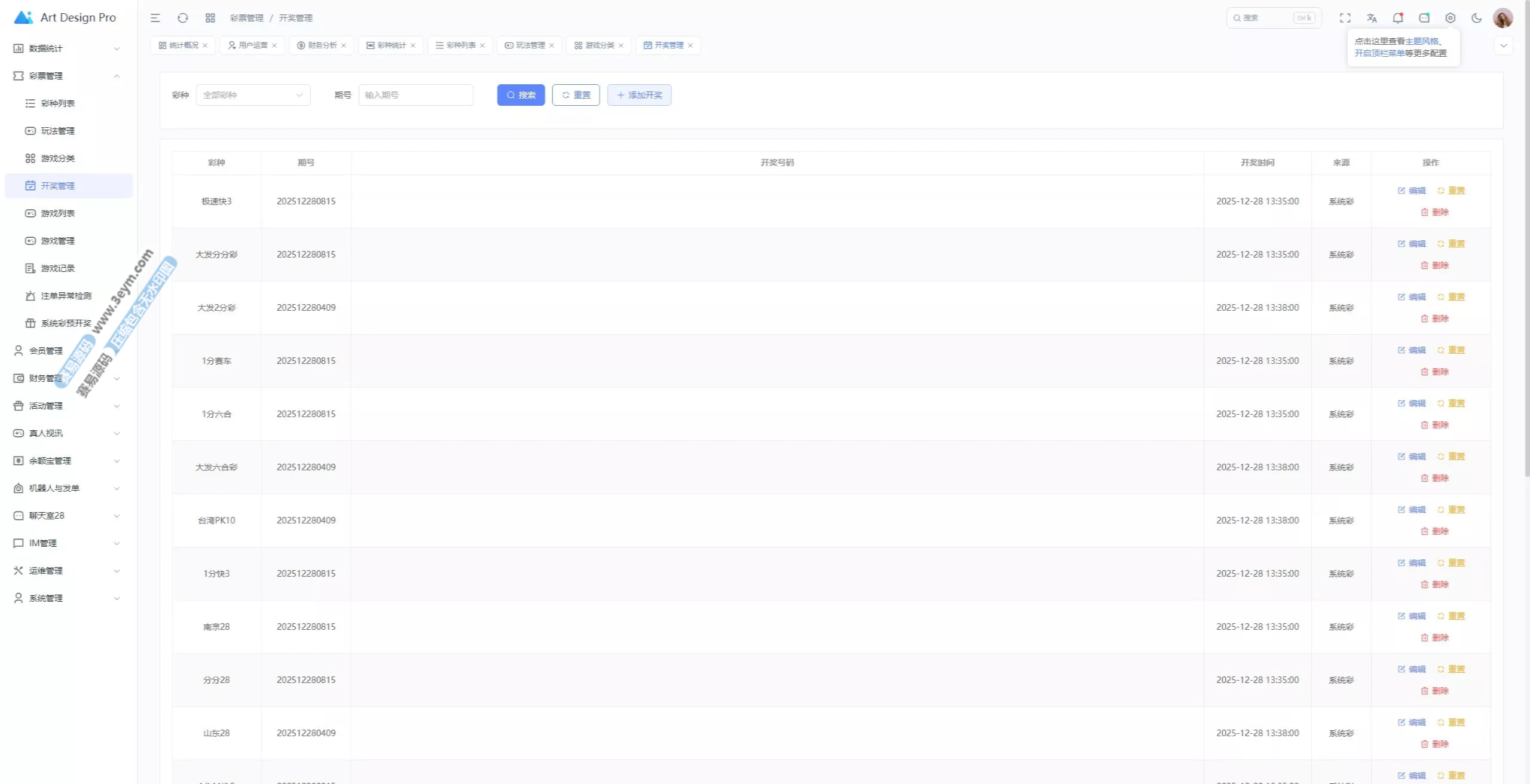
Task: Expand the 会员管理 sidebar menu
Action: pyautogui.click(x=46, y=351)
